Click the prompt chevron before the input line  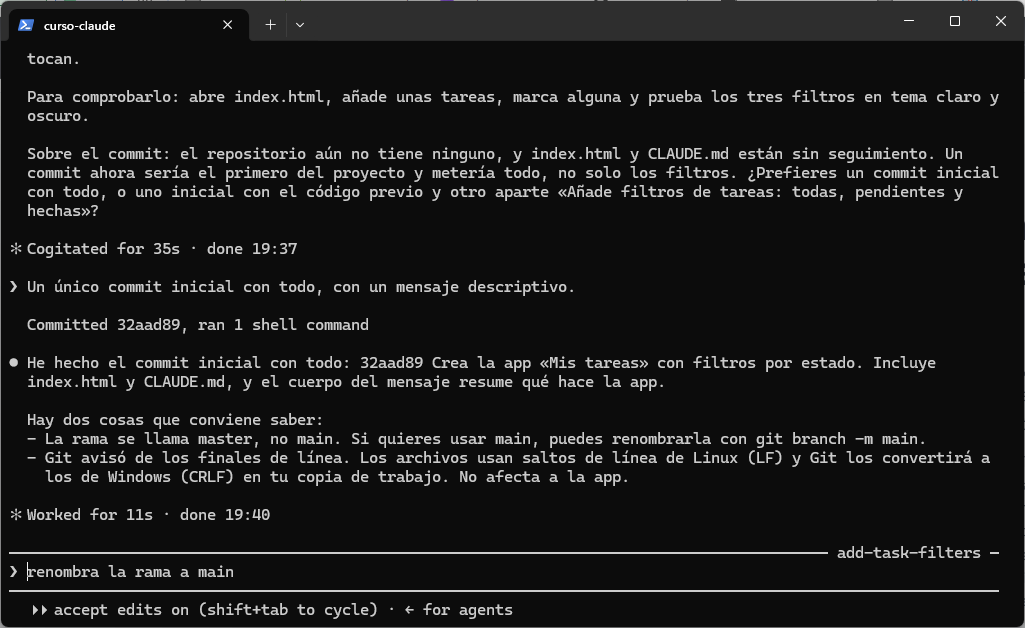(14, 572)
